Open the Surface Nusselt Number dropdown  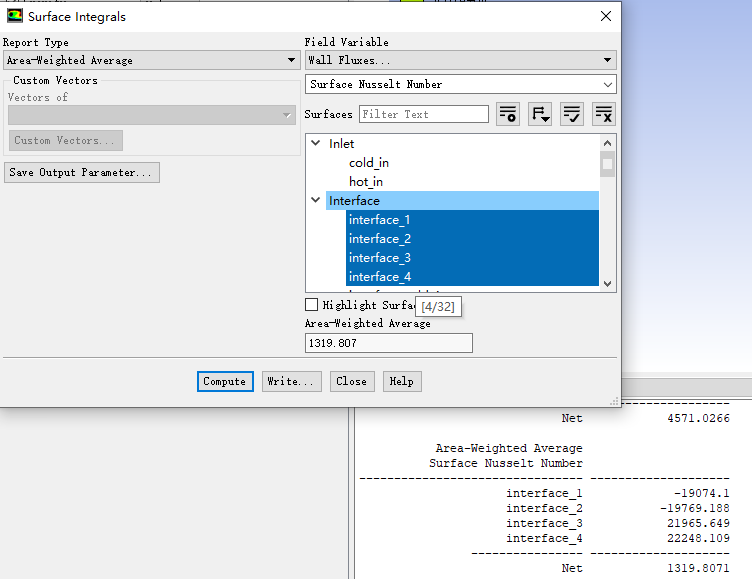coord(460,84)
